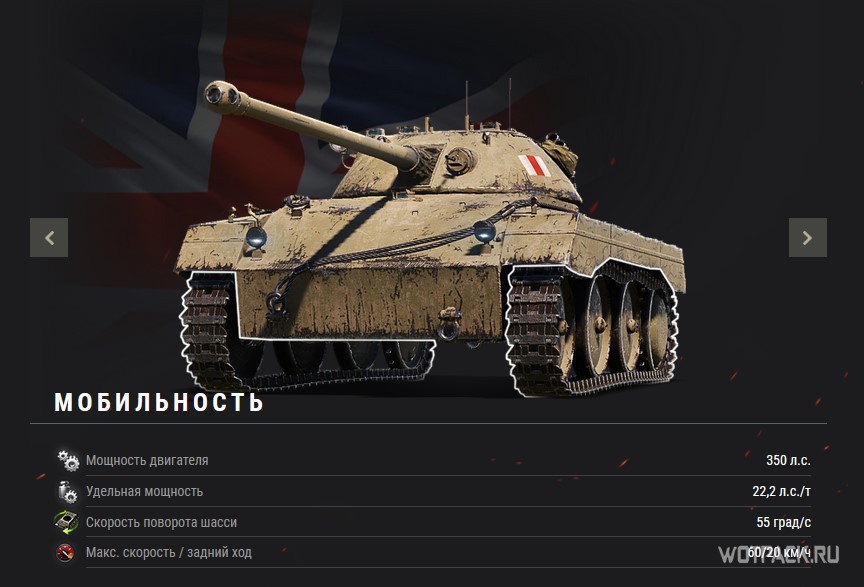
Task: Select the 'Мощность двигателя' label
Action: click(147, 460)
